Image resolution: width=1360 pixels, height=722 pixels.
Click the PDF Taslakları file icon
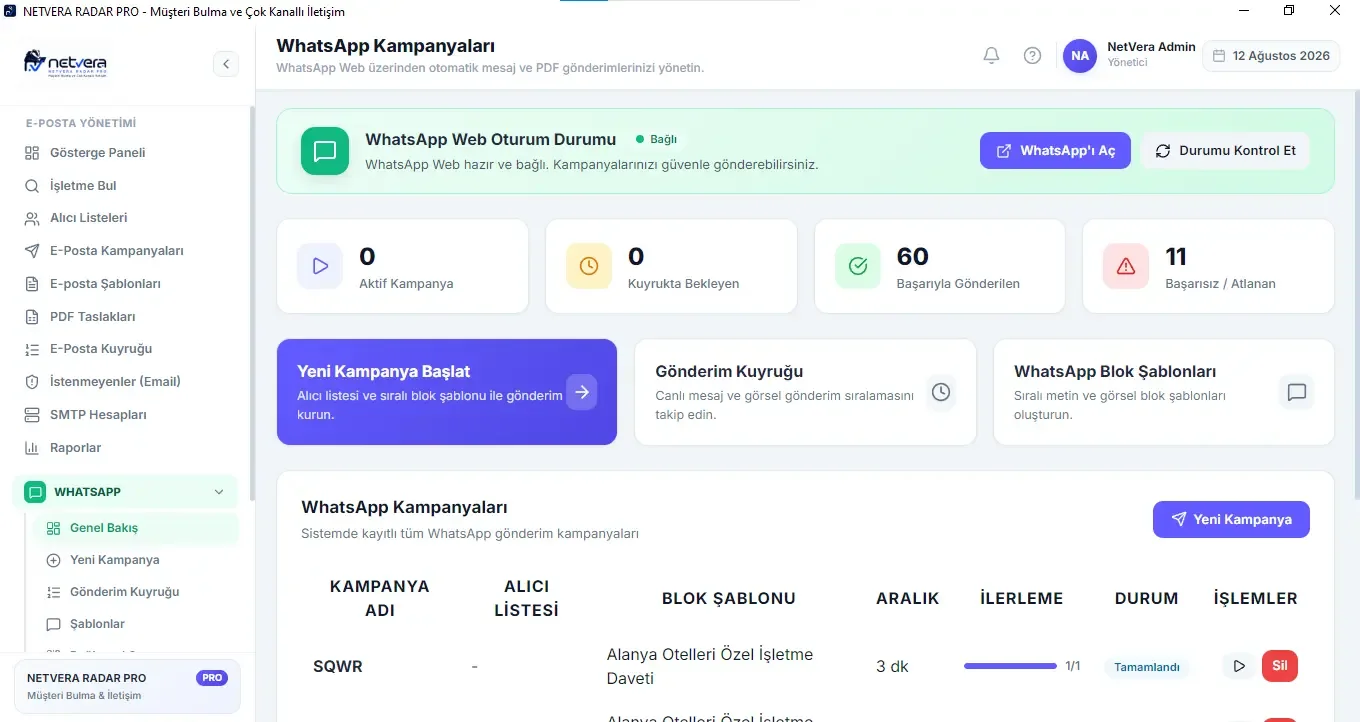[31, 317]
